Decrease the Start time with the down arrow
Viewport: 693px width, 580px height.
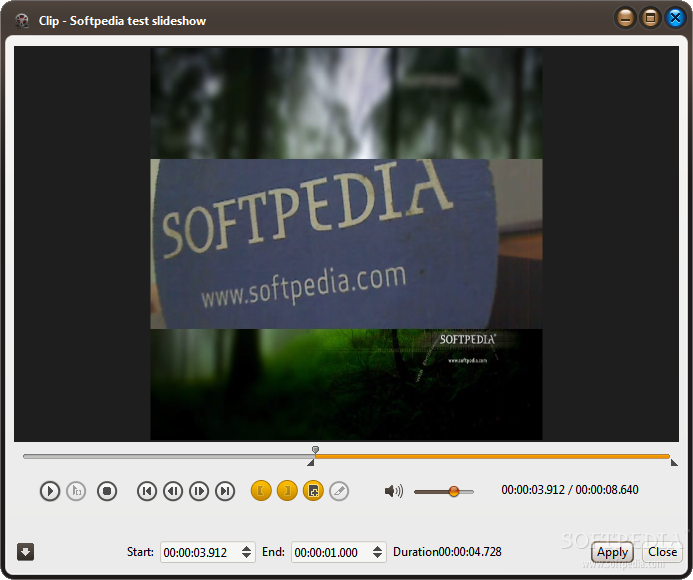point(247,556)
